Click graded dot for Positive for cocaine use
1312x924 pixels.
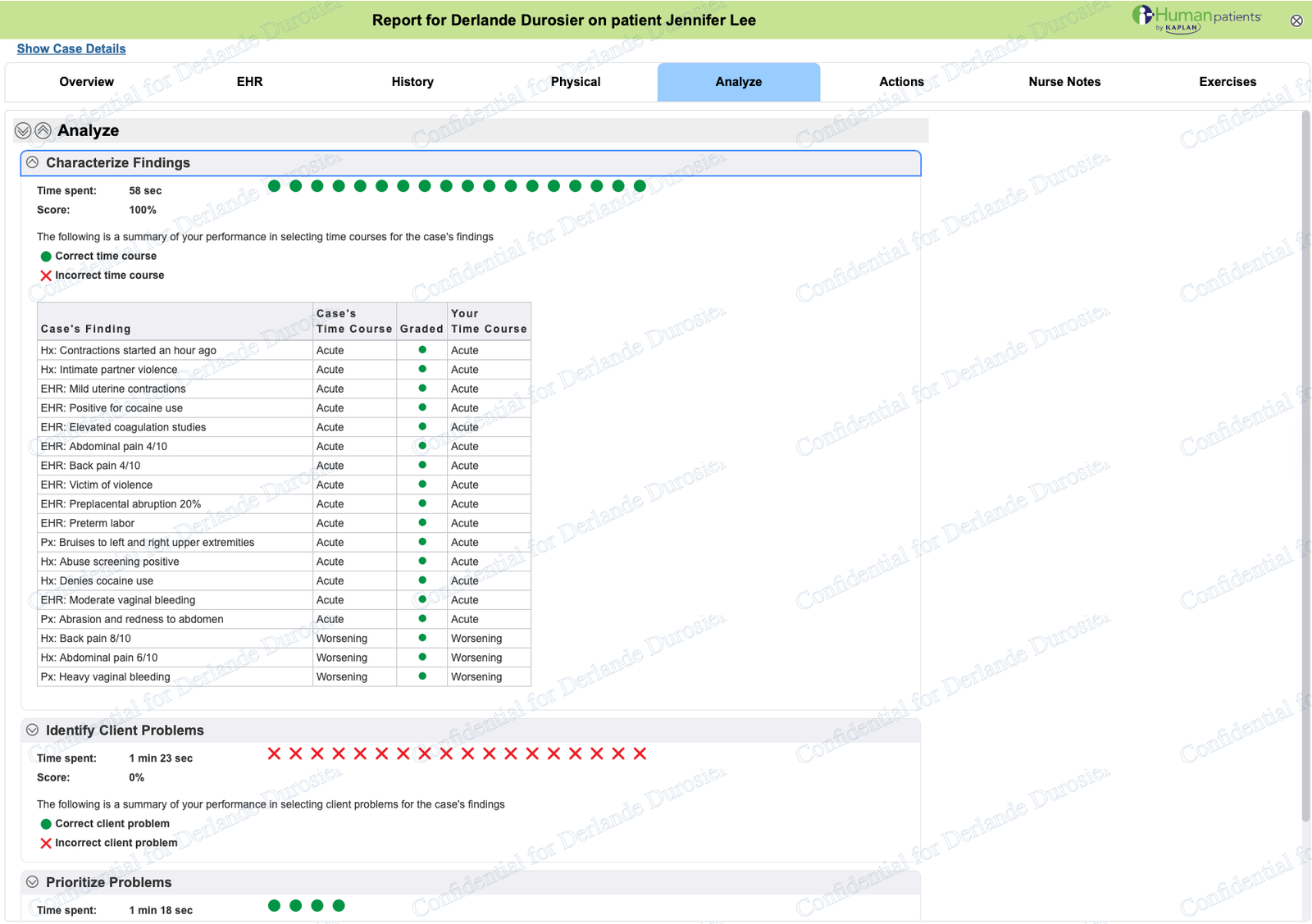(422, 407)
